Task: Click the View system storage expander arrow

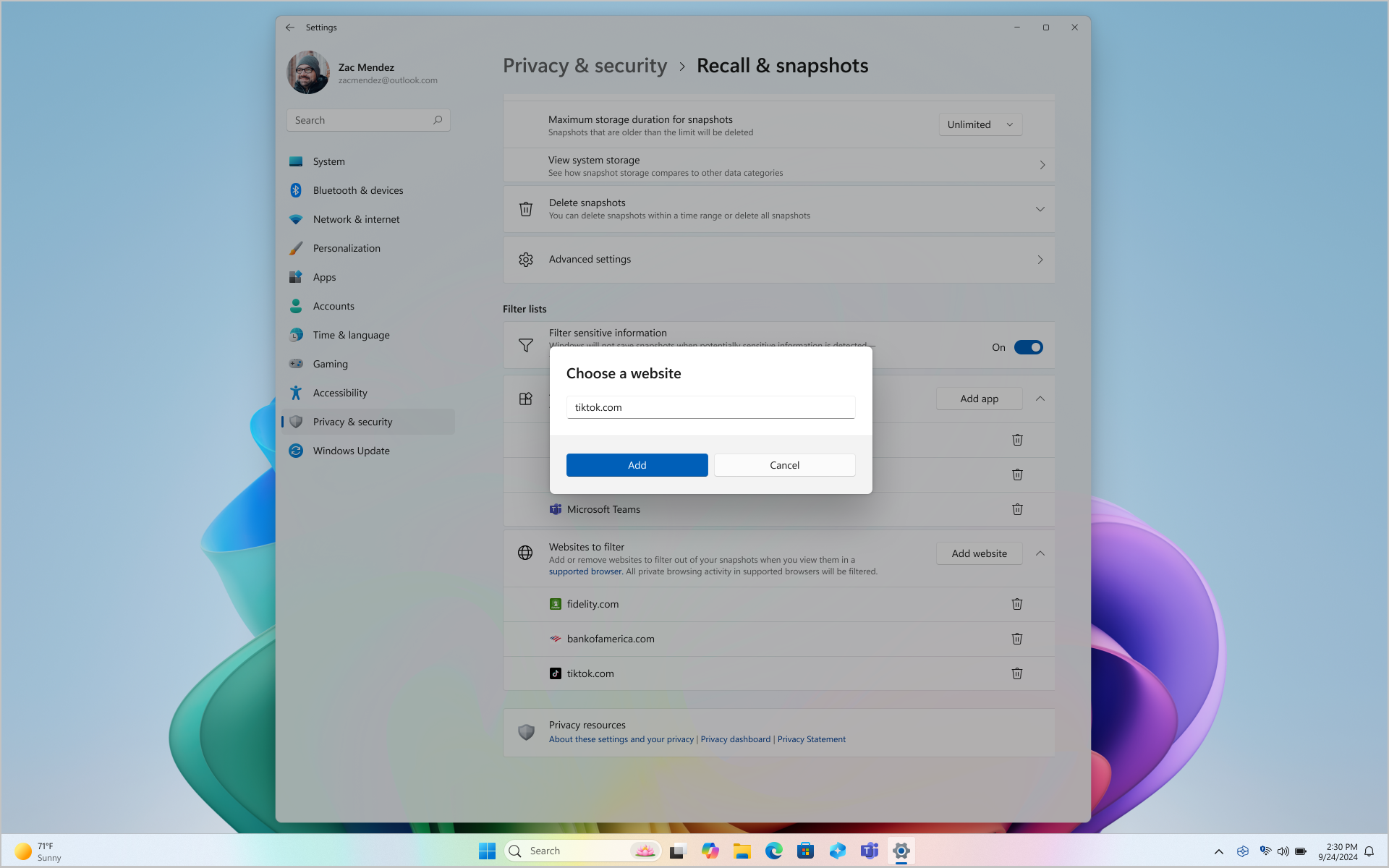Action: click(x=1042, y=165)
